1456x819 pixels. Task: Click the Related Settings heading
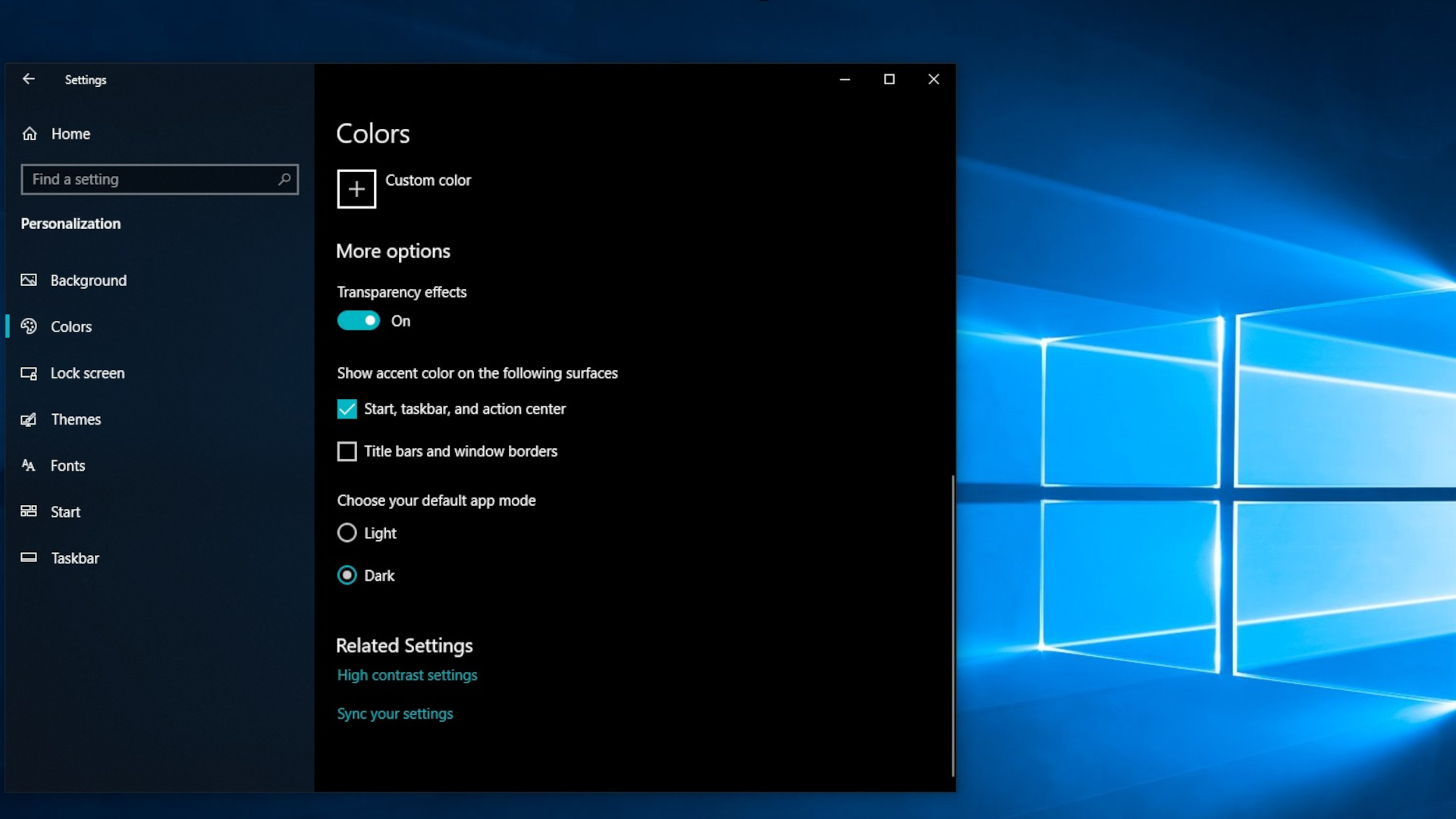coord(404,645)
